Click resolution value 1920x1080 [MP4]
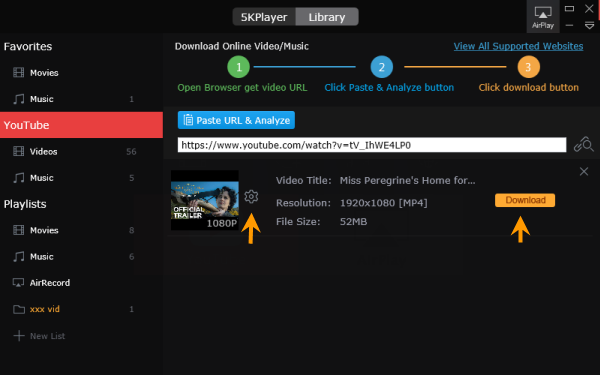Image resolution: width=600 pixels, height=375 pixels. coord(383,203)
